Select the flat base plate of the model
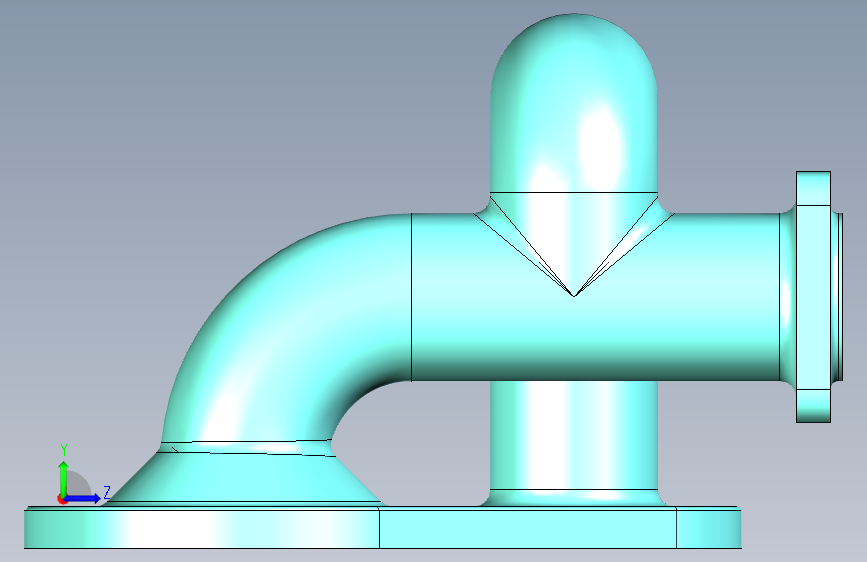 pyautogui.click(x=383, y=528)
